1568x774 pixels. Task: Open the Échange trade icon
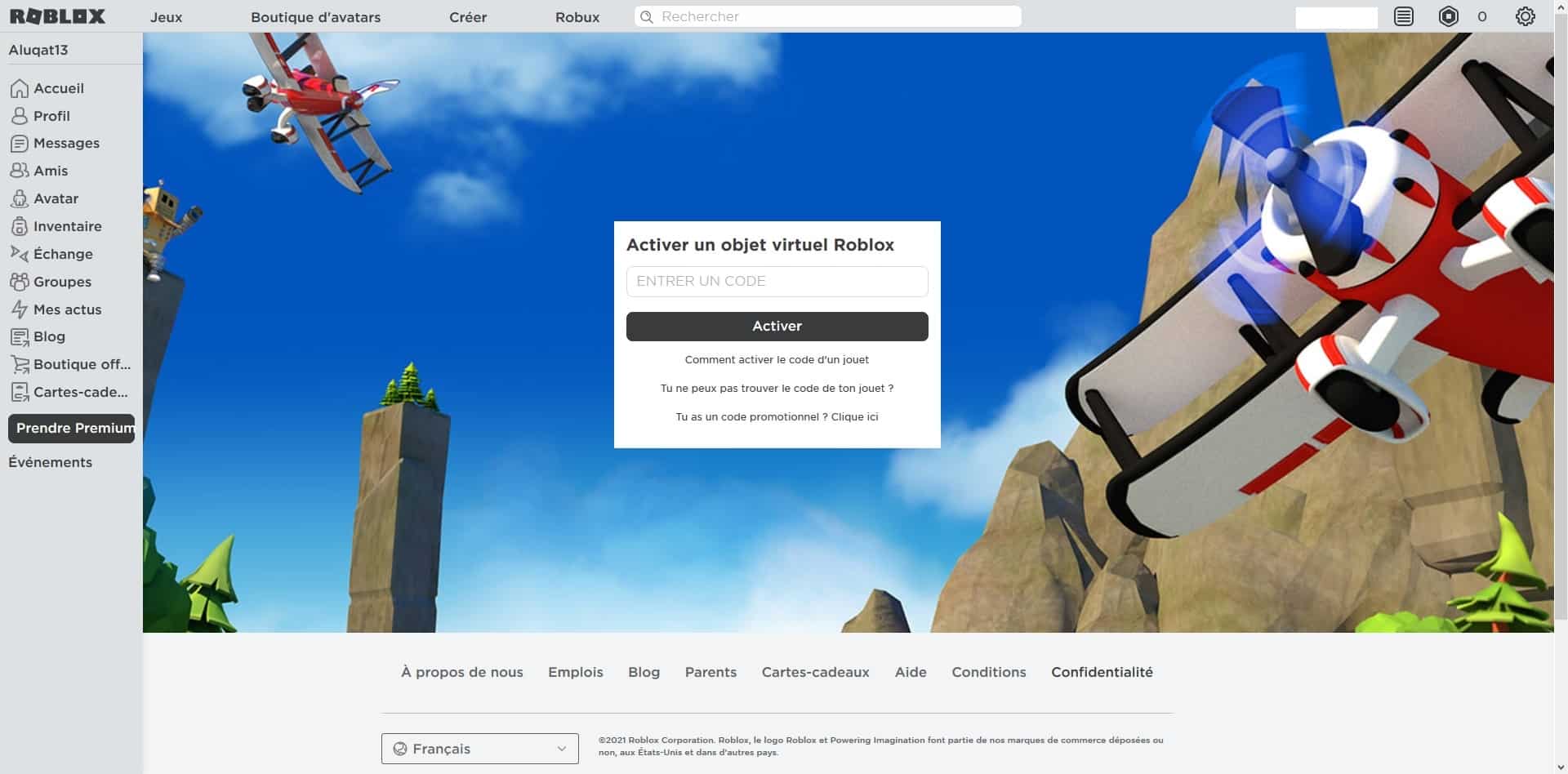[20, 254]
